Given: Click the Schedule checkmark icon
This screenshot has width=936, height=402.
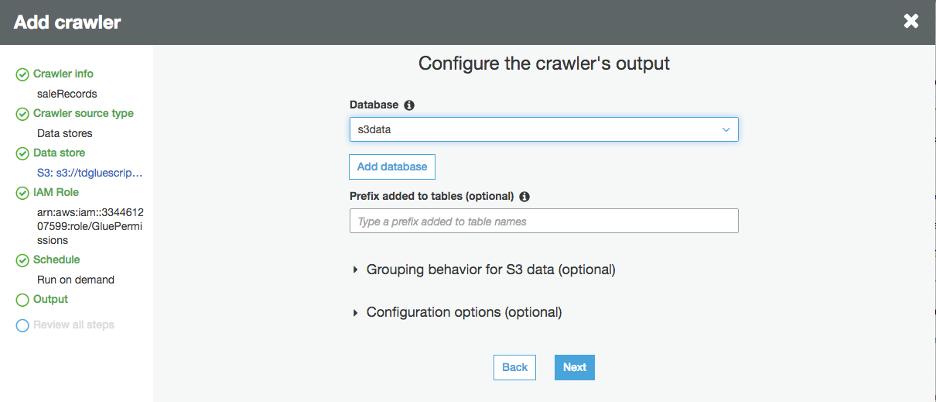Looking at the screenshot, I should point(23,260).
